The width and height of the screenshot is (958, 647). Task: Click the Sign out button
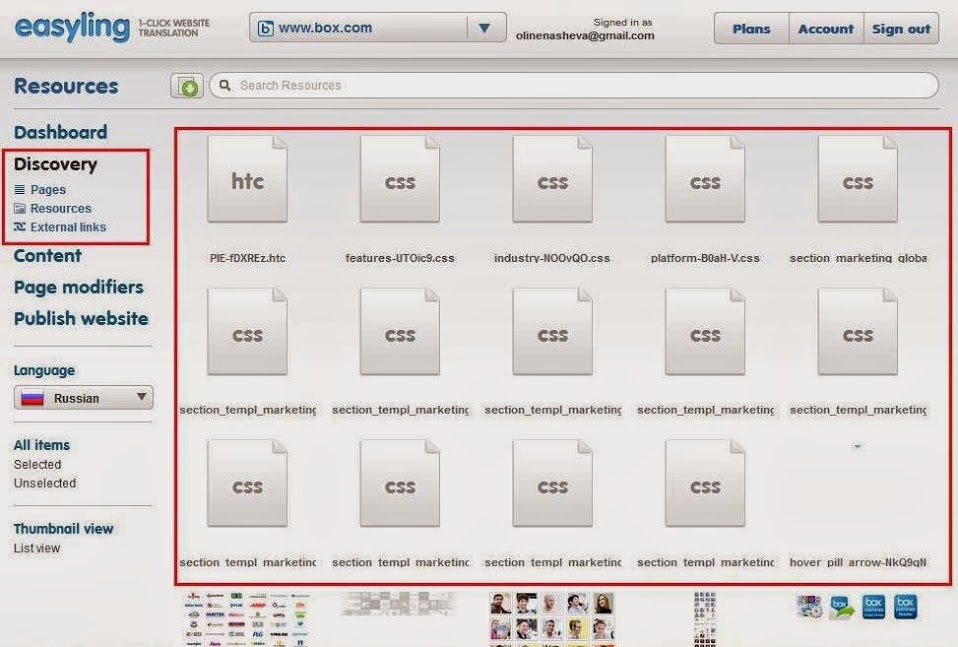pyautogui.click(x=901, y=29)
